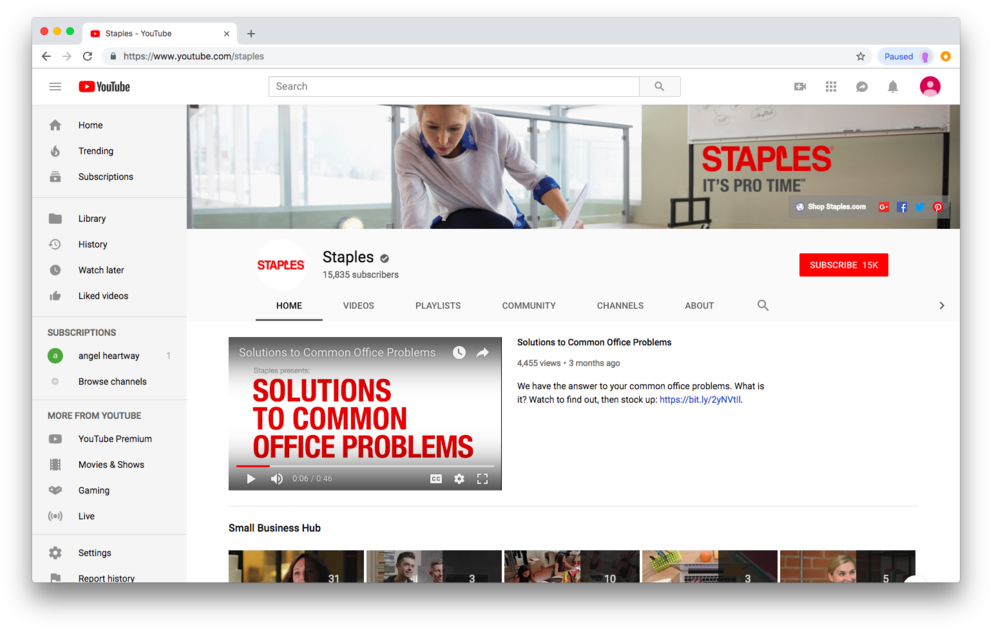This screenshot has width=991, height=630.
Task: Open video title Solutions to Common Office Problems
Action: point(594,342)
